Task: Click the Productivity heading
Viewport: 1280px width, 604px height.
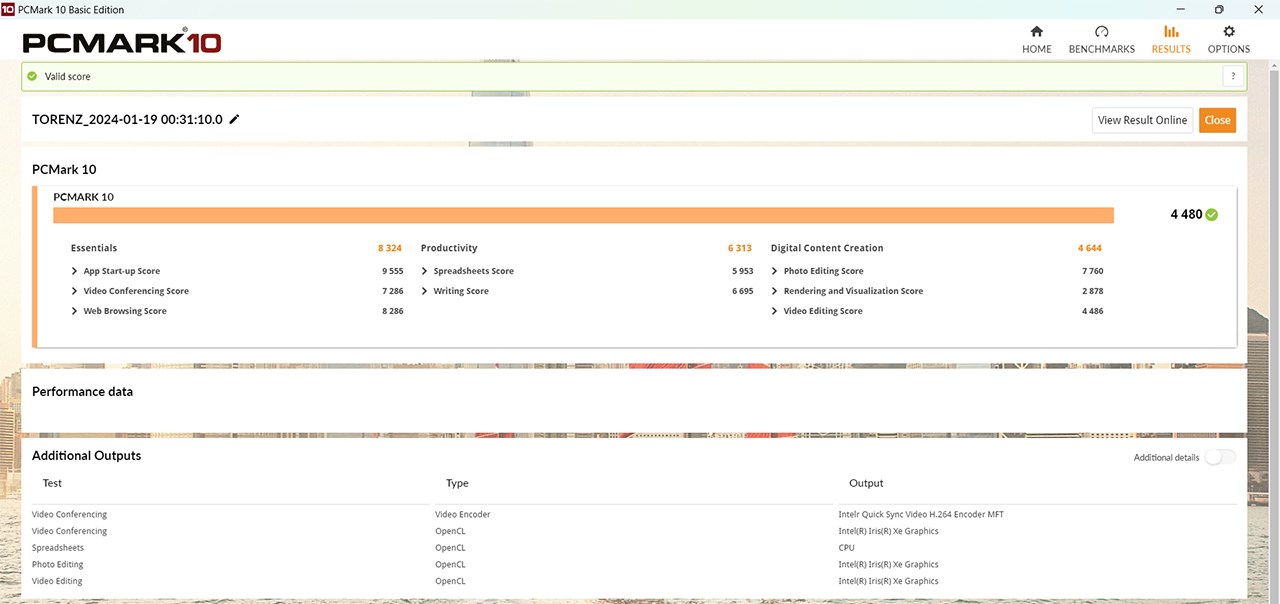Action: coord(449,248)
